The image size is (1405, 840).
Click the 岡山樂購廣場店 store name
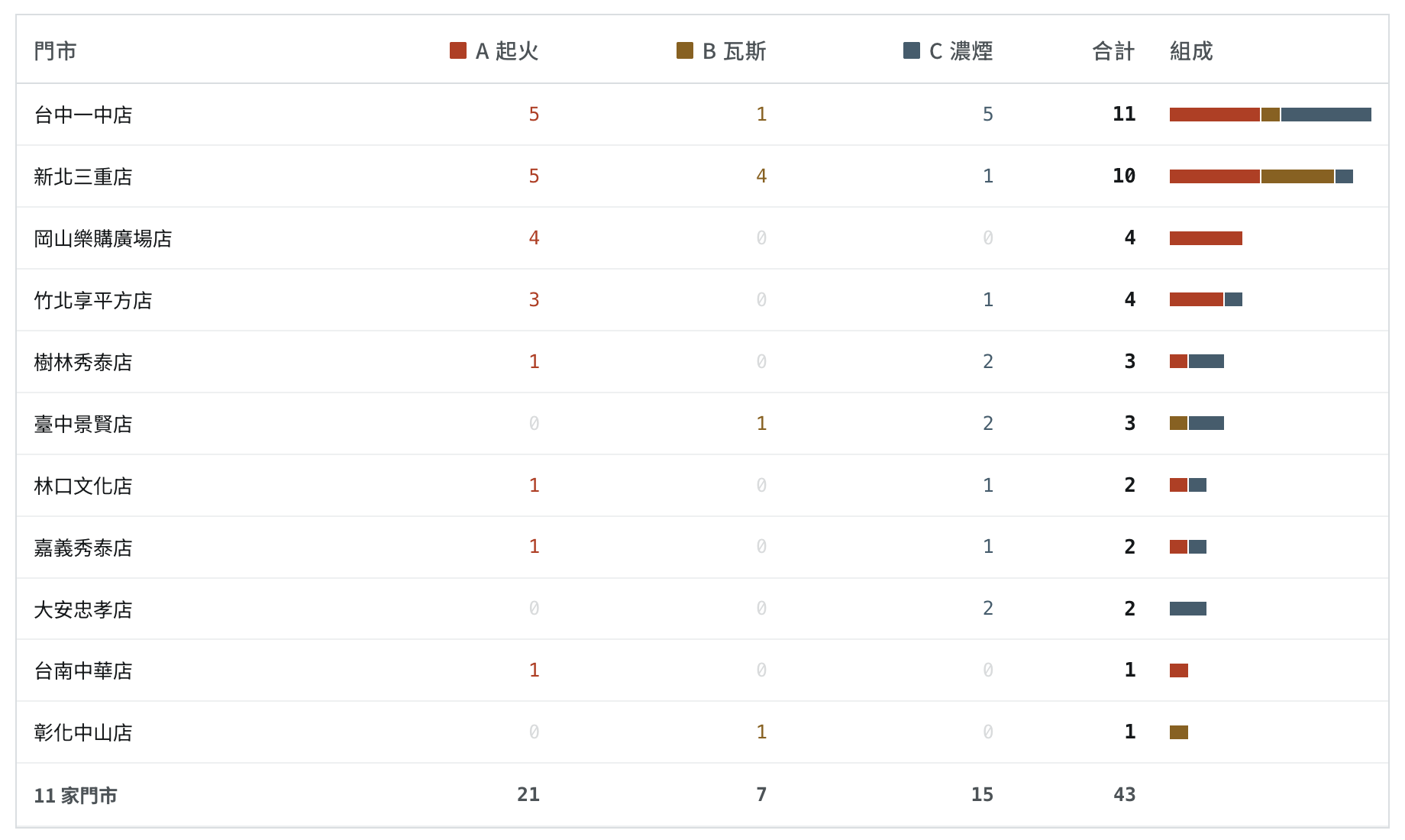(x=103, y=238)
